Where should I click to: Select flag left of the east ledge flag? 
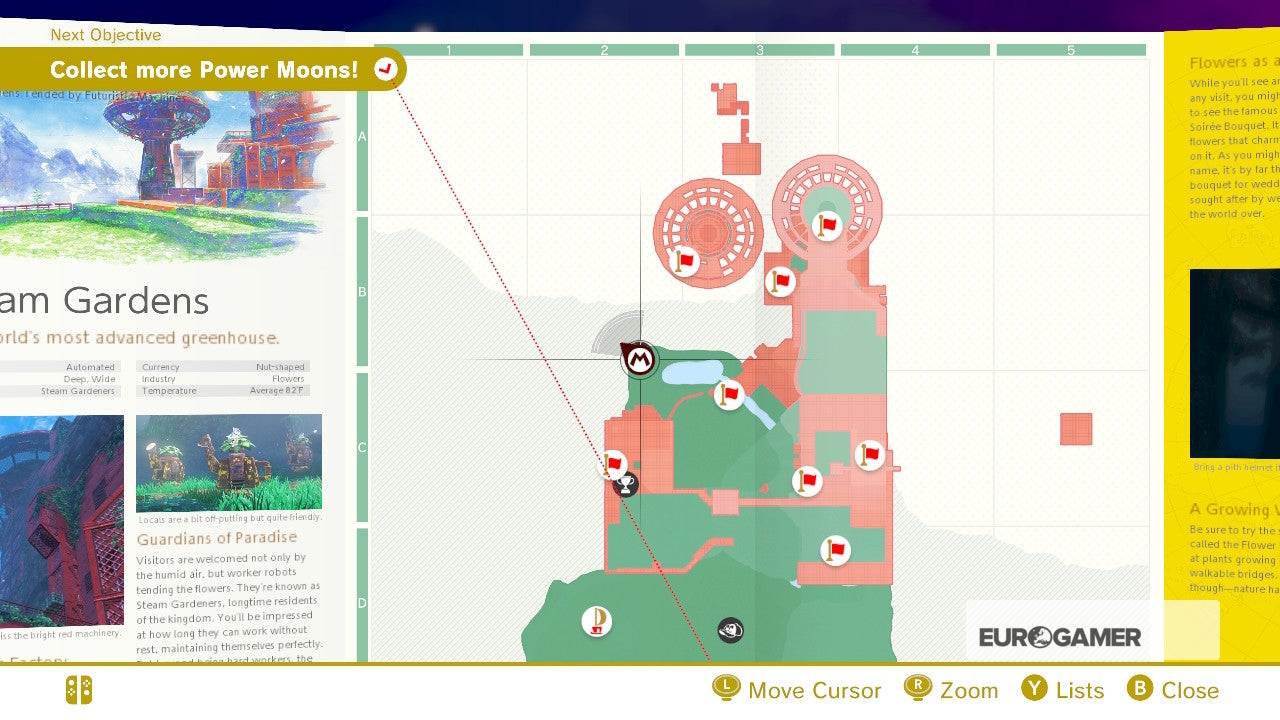807,481
